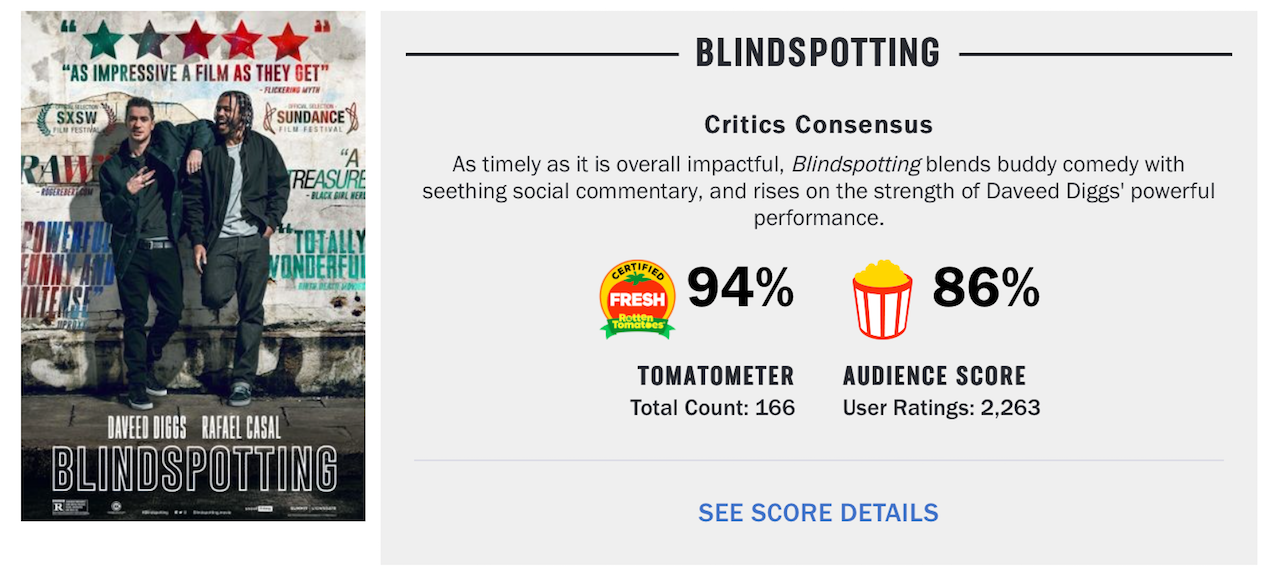Click the five-star rating row on poster
Viewport: 1280px width, 580px height.
tap(195, 40)
